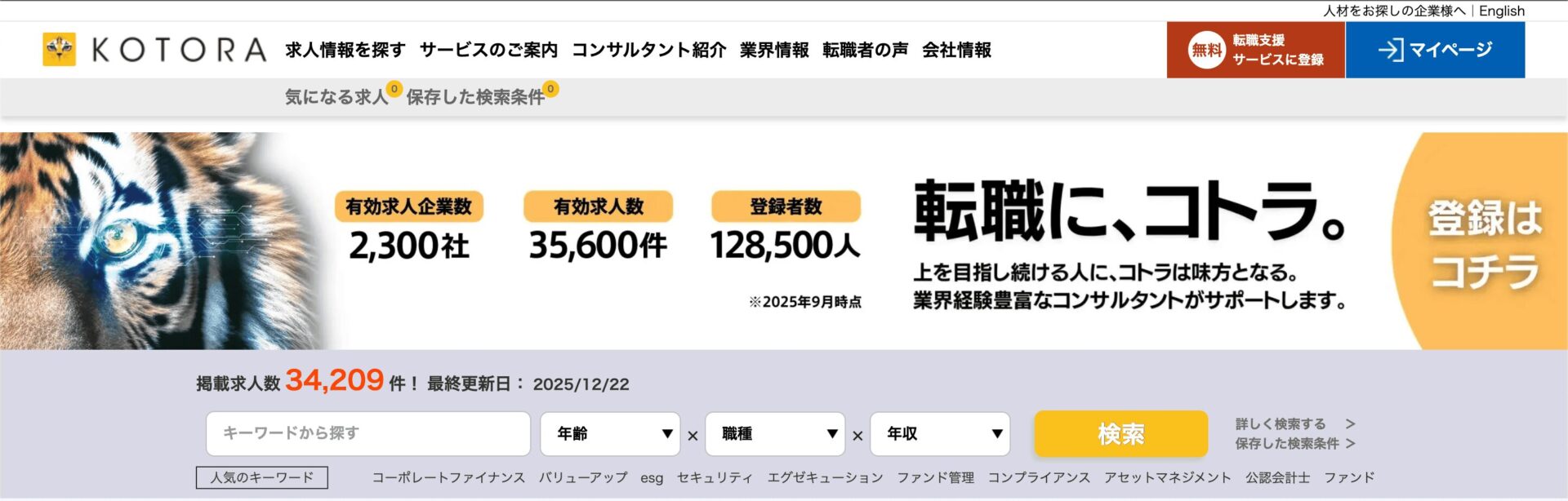Open the 人材をお探しの企業様へ link
Image resolution: width=1568 pixels, height=501 pixels.
point(1394,11)
